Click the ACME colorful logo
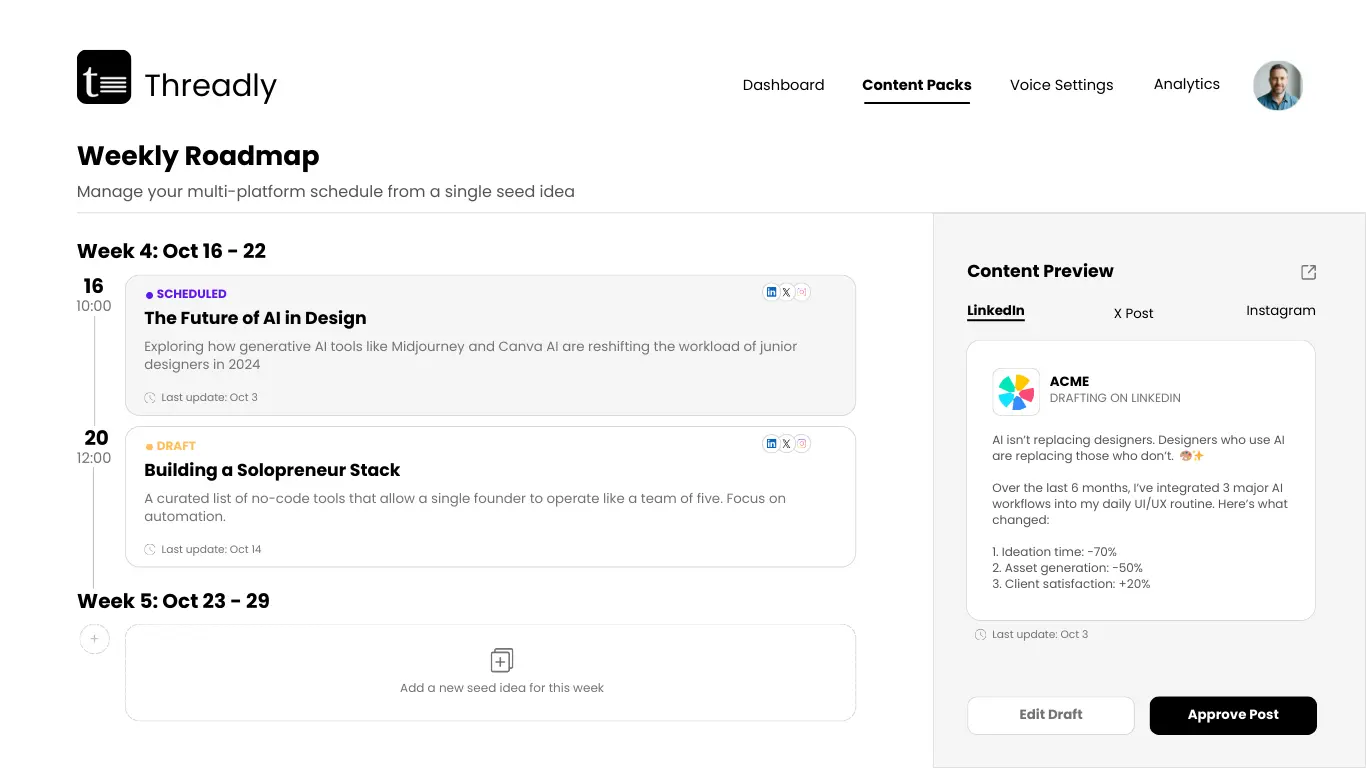 coord(1015,391)
